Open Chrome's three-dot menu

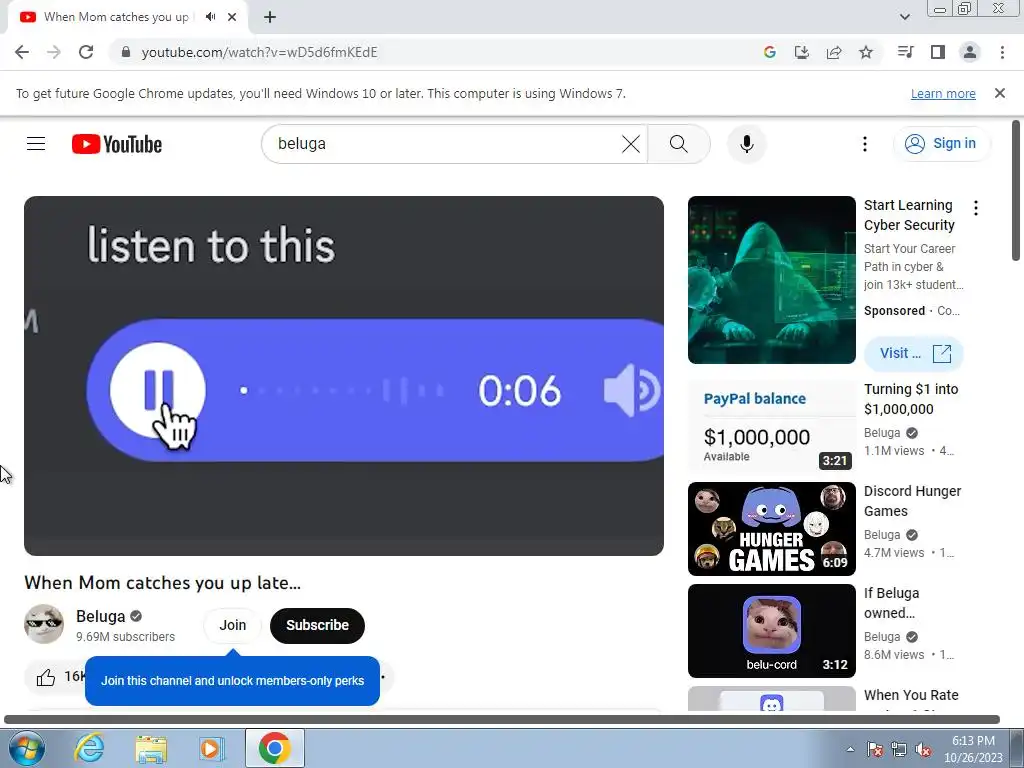click(x=1002, y=52)
